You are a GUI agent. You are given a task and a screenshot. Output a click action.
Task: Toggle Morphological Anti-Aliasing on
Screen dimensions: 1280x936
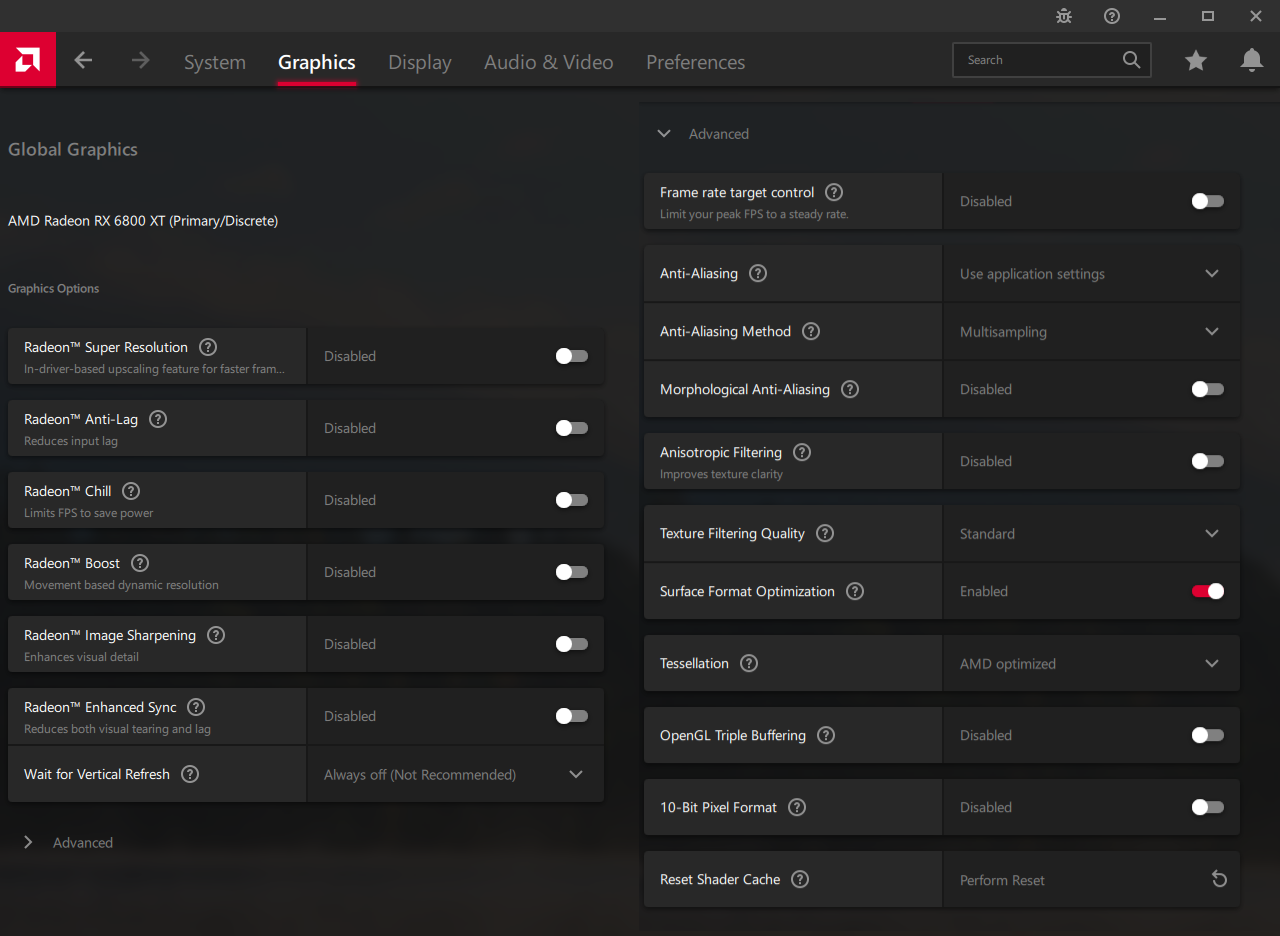click(1208, 389)
